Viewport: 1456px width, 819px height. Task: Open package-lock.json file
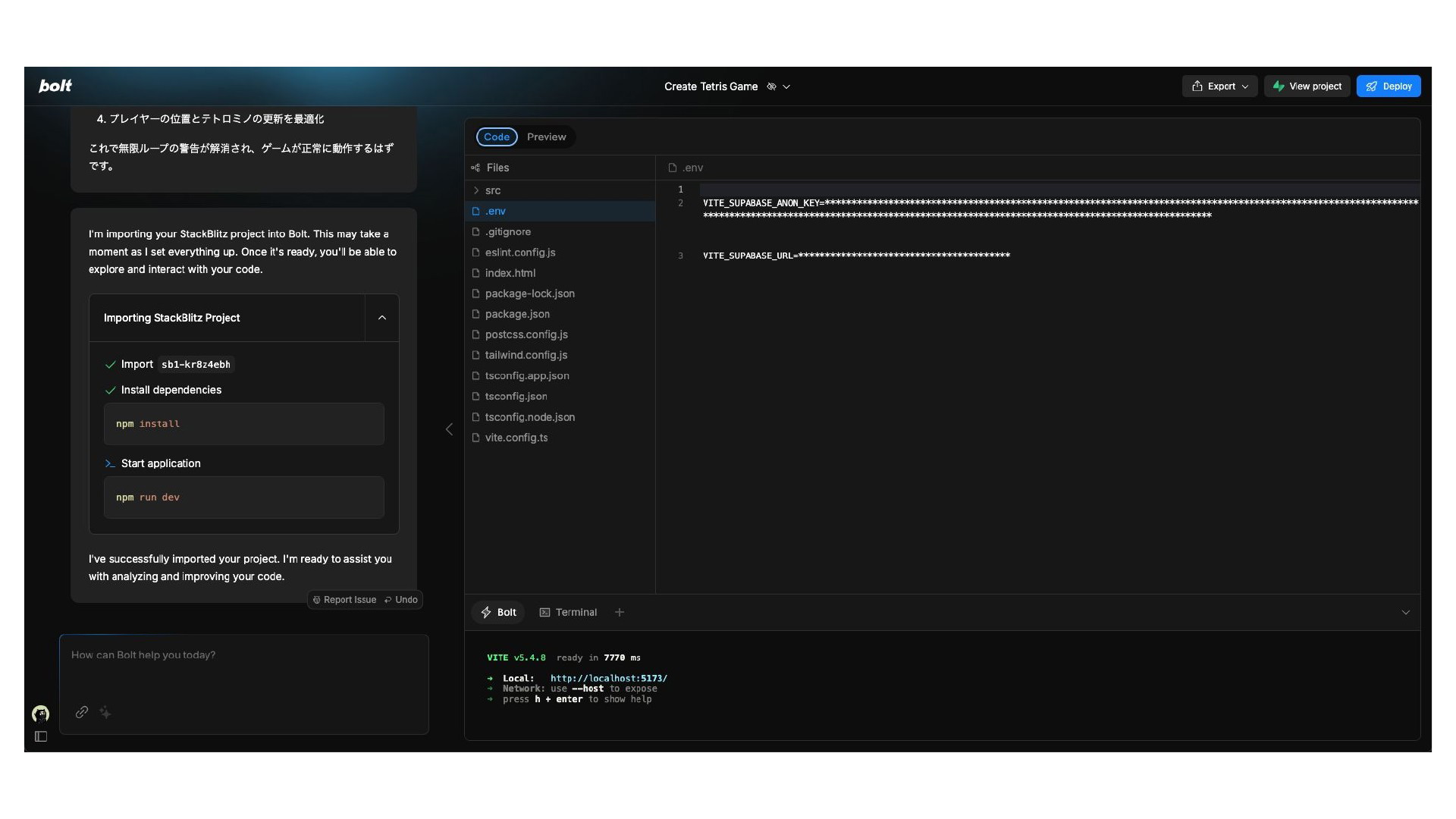pyautogui.click(x=560, y=293)
